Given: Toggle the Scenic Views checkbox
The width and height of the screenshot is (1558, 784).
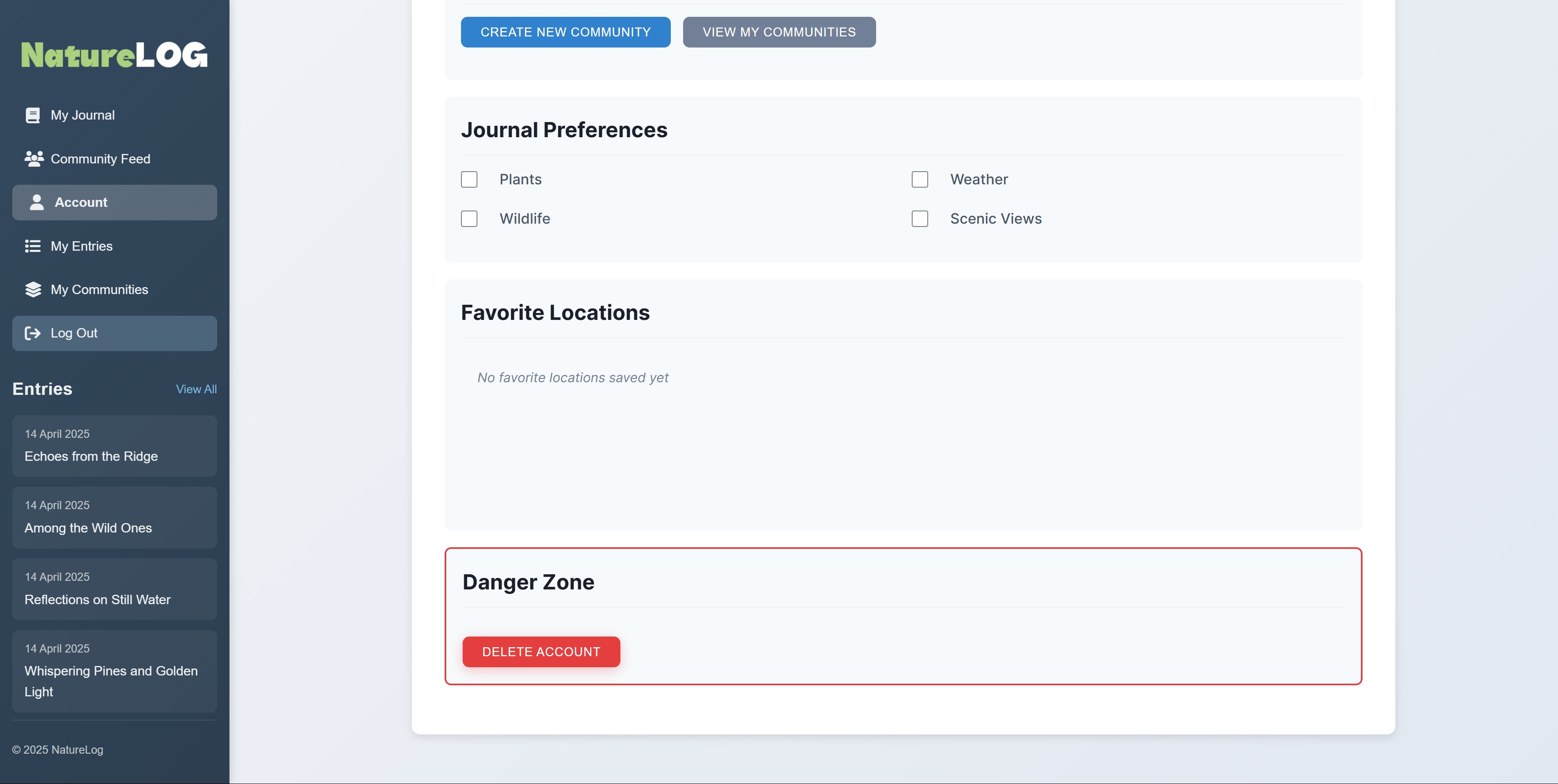Looking at the screenshot, I should (919, 219).
